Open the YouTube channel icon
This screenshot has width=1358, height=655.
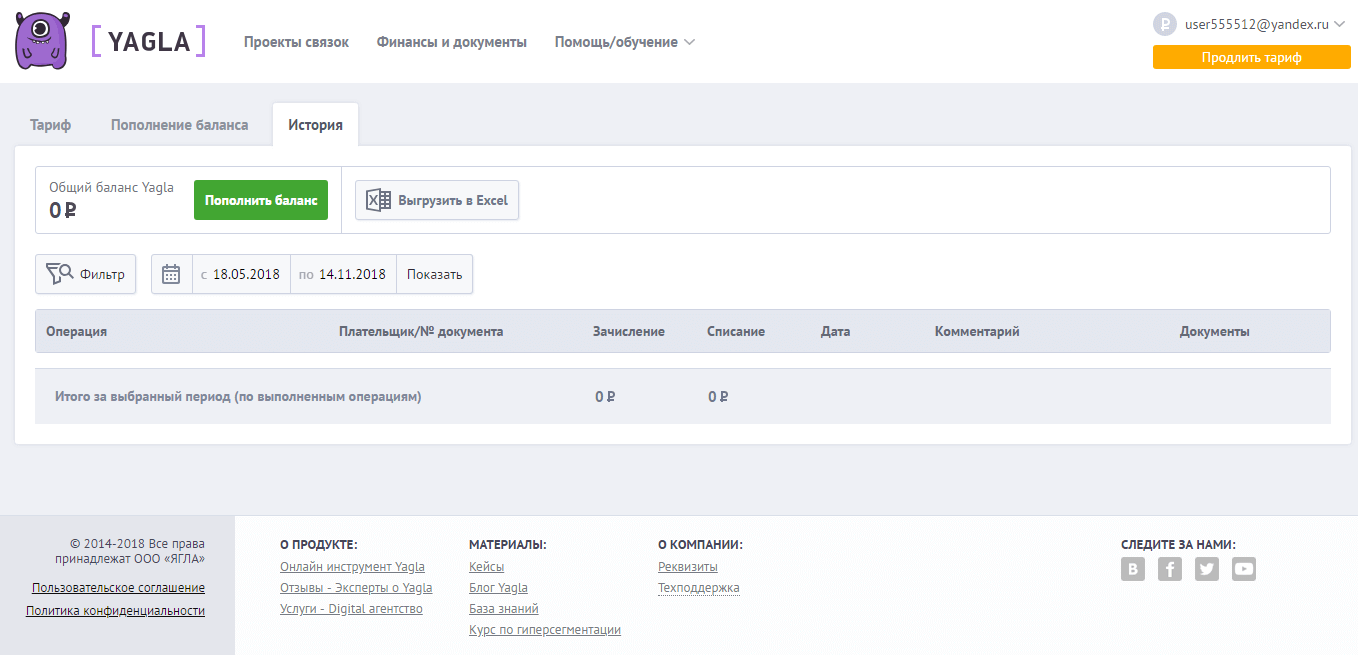(x=1243, y=569)
